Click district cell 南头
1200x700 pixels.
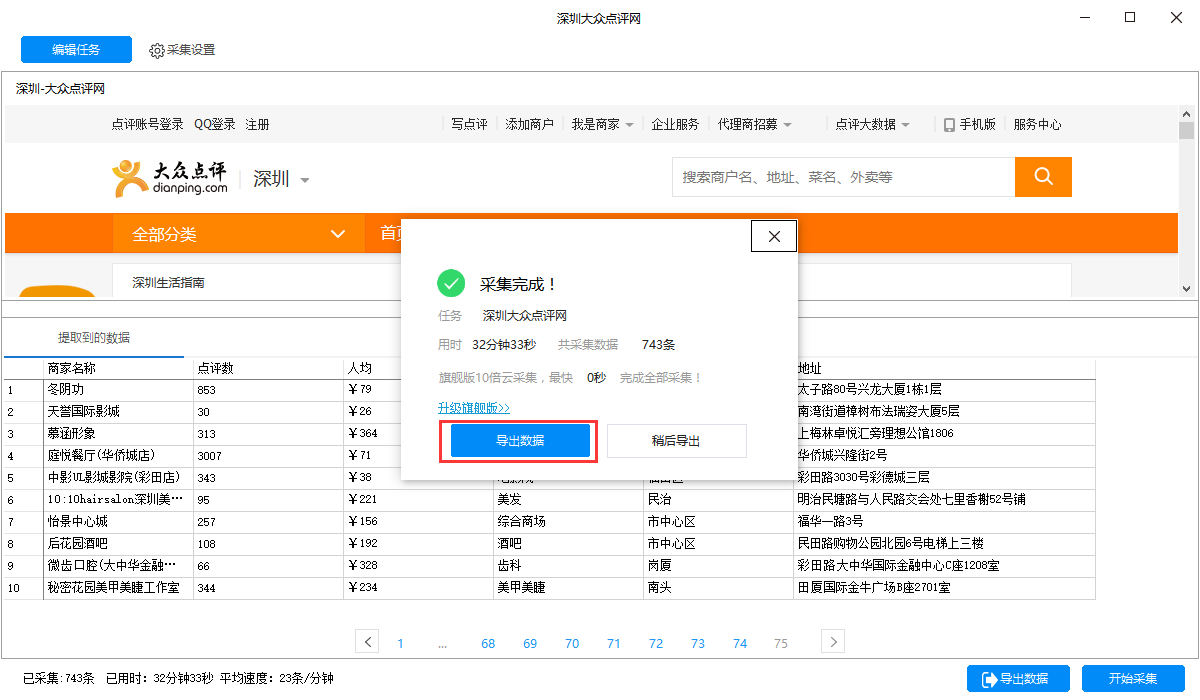coord(718,587)
